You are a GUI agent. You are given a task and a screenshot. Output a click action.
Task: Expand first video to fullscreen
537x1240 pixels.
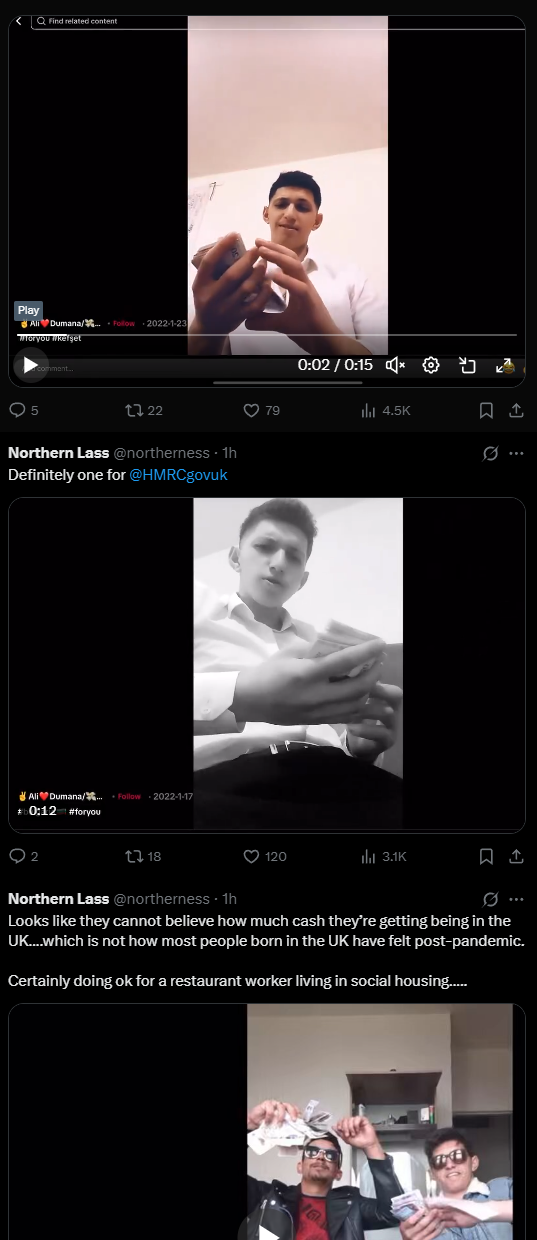pos(504,365)
